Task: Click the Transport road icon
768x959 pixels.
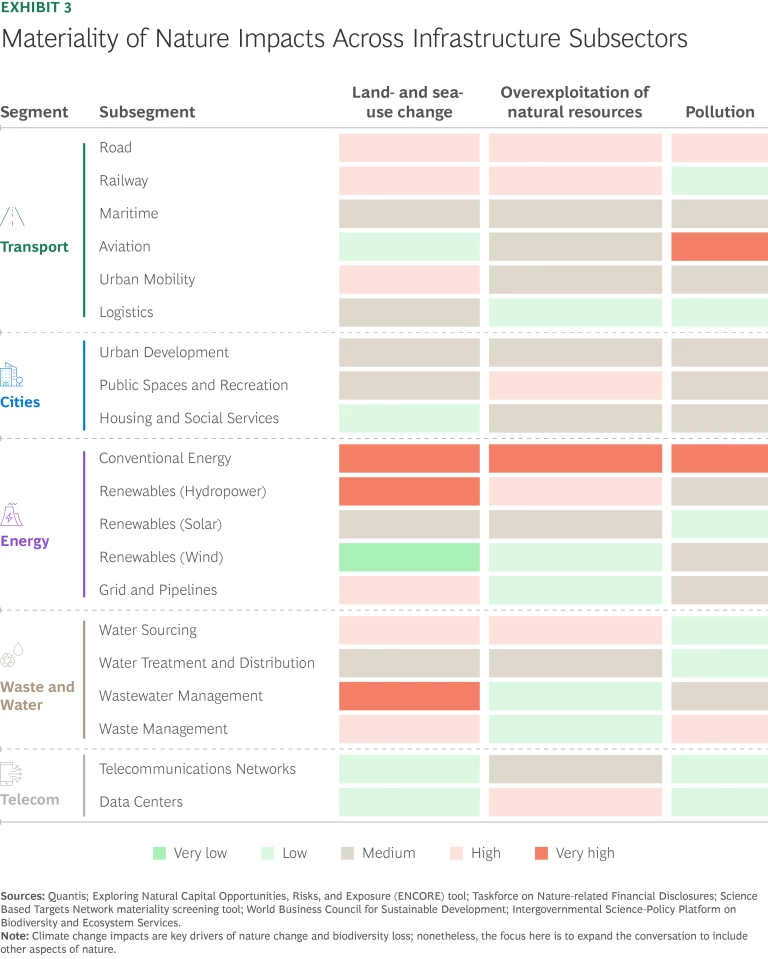Action: [x=12, y=217]
